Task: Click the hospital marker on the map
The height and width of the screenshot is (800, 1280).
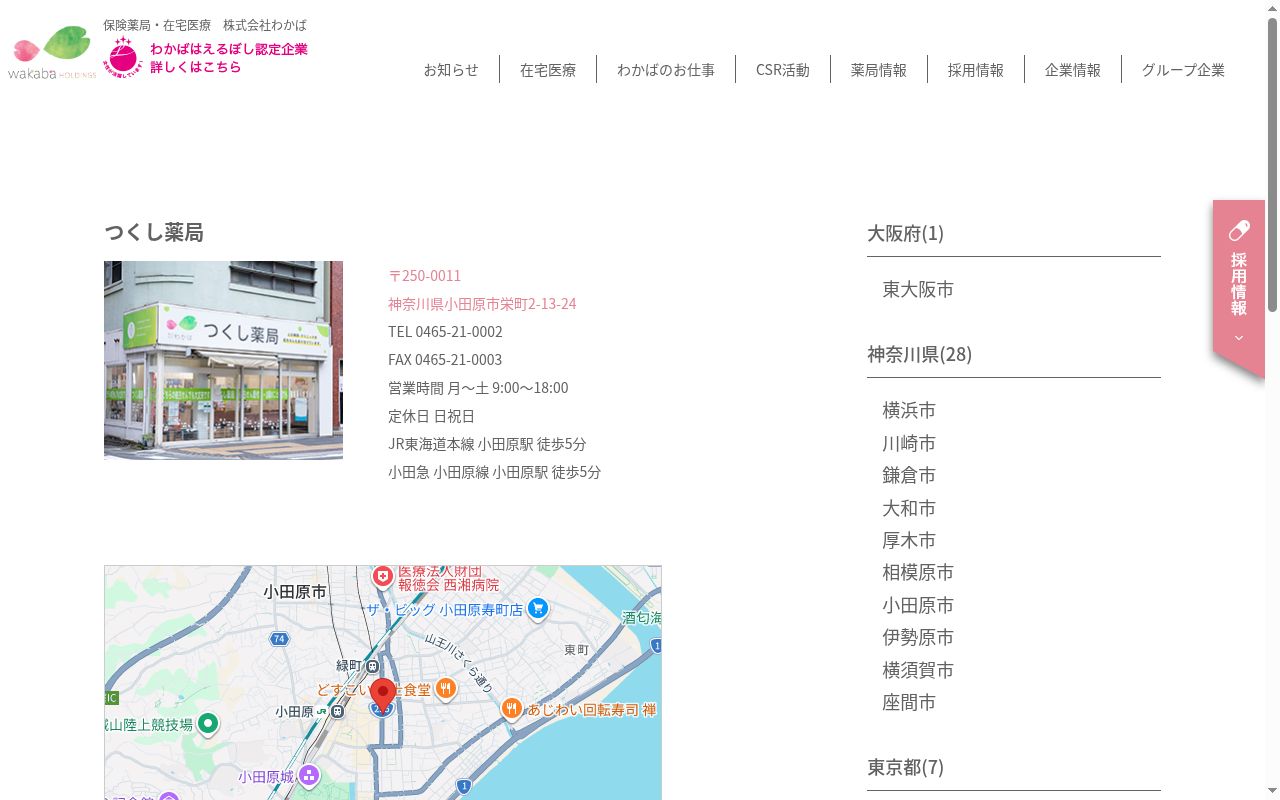Action: point(382,577)
